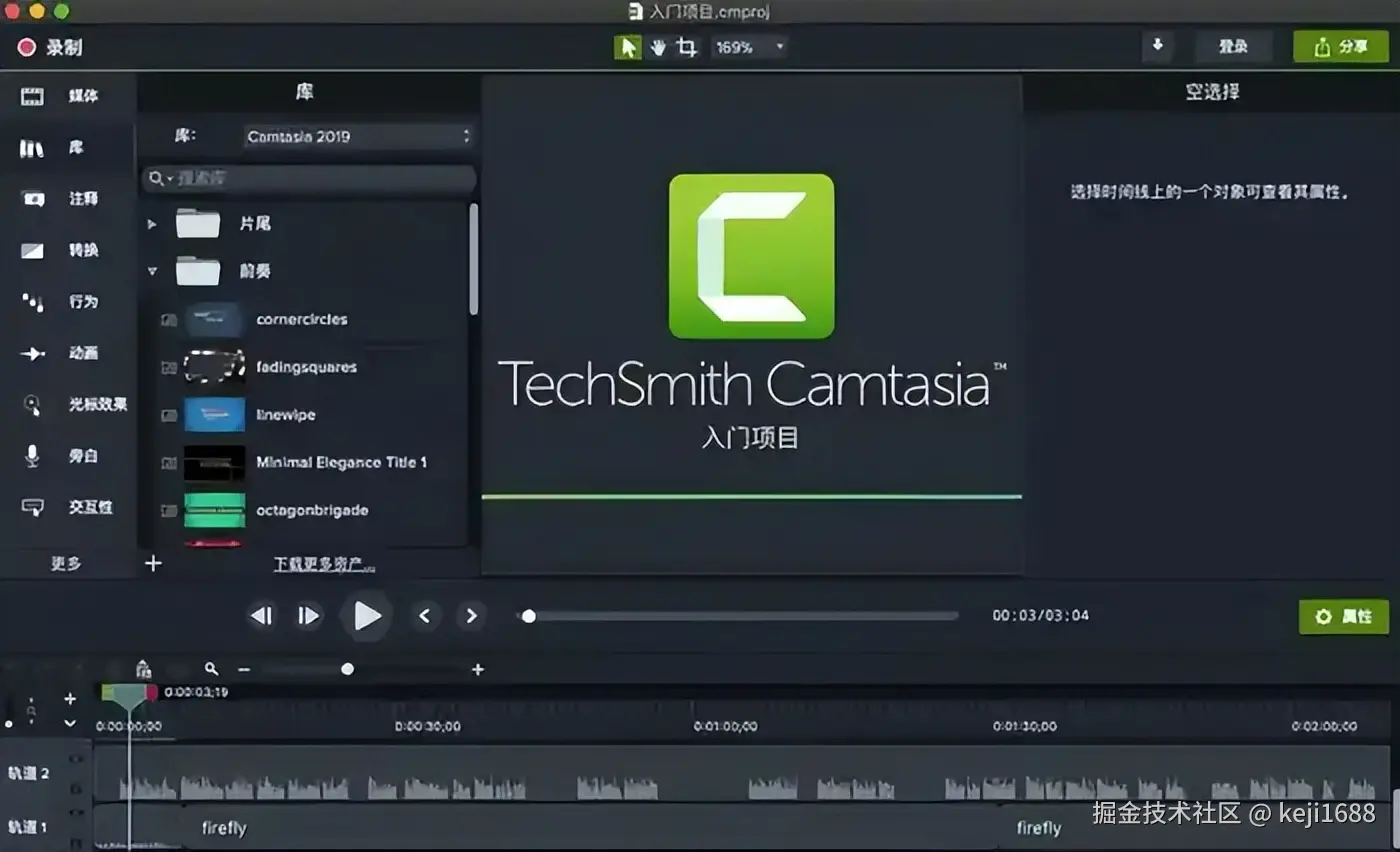Click the 登录 sign-in button
1400x852 pixels.
click(x=1233, y=46)
